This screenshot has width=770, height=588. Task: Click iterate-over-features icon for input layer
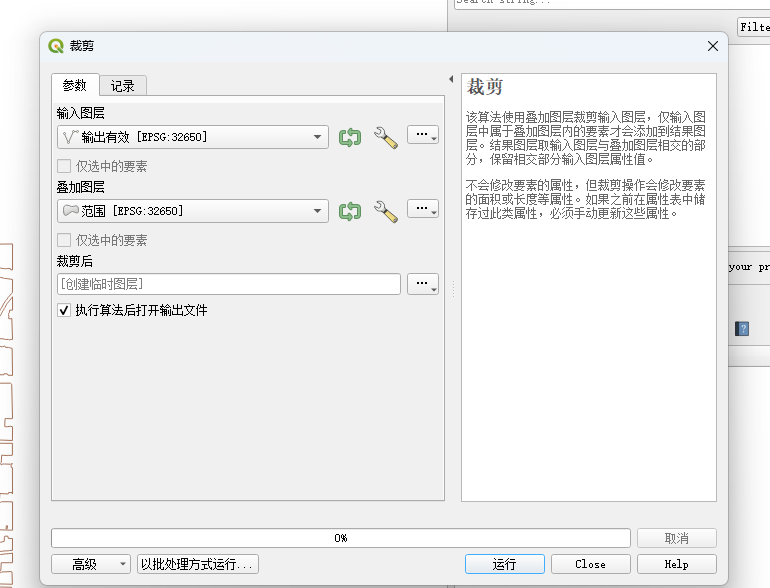[x=349, y=137]
